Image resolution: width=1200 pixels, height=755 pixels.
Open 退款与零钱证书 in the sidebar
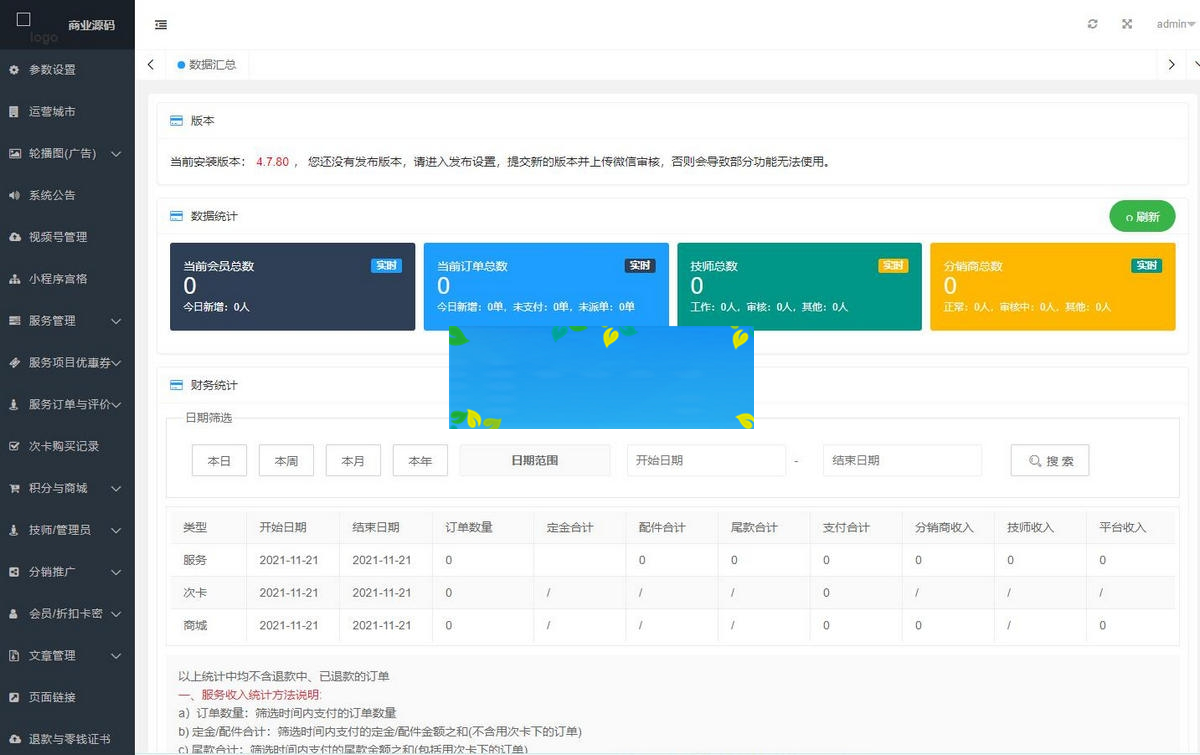point(66,739)
